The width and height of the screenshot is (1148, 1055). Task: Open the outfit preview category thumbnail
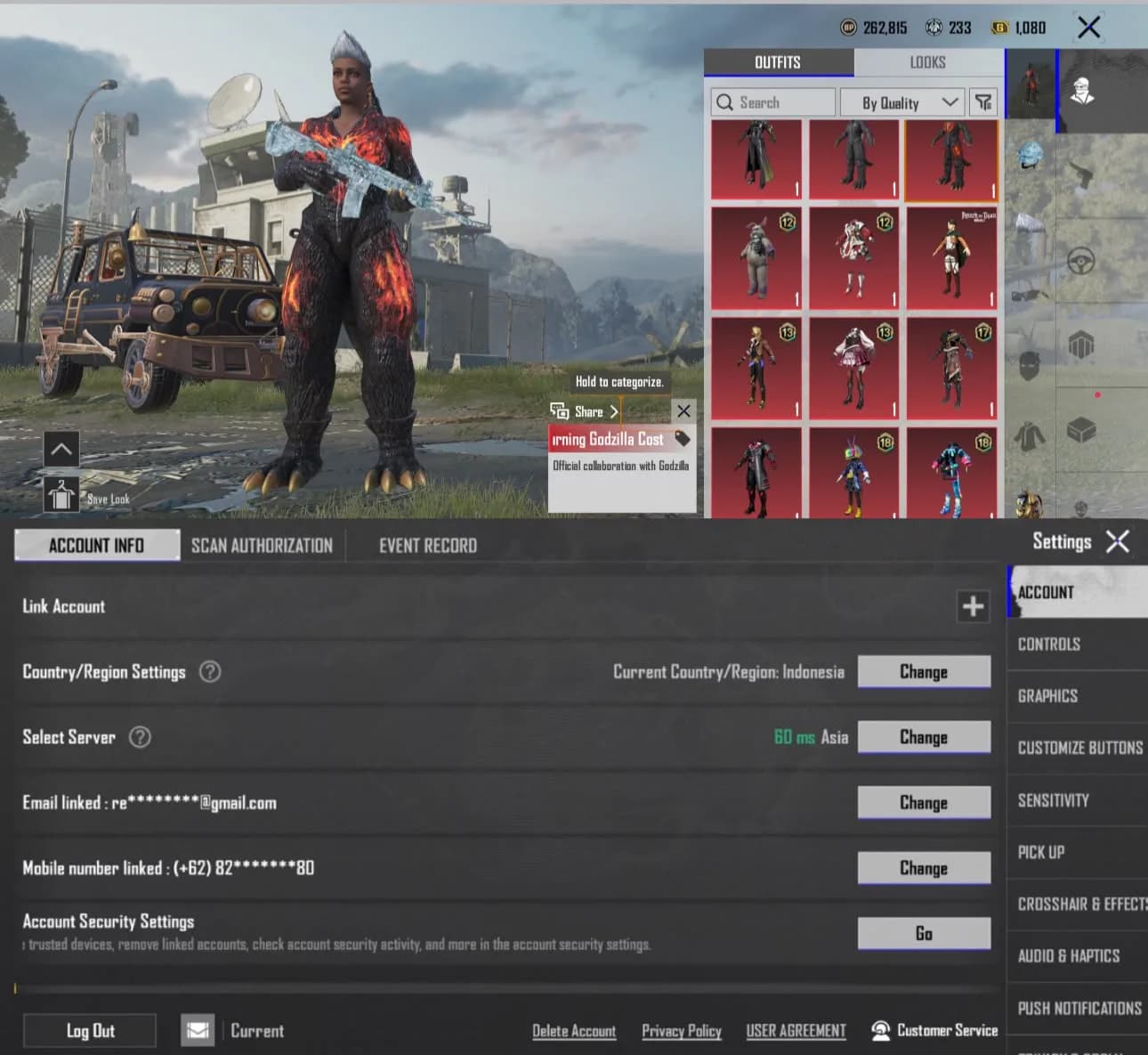1031,84
